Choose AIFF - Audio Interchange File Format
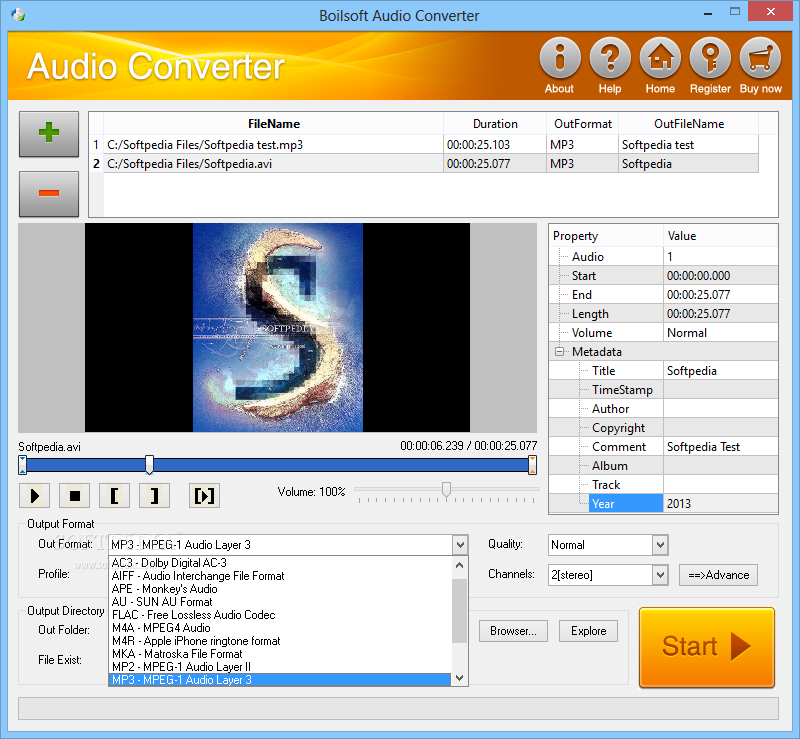The width and height of the screenshot is (800, 739). [280, 576]
